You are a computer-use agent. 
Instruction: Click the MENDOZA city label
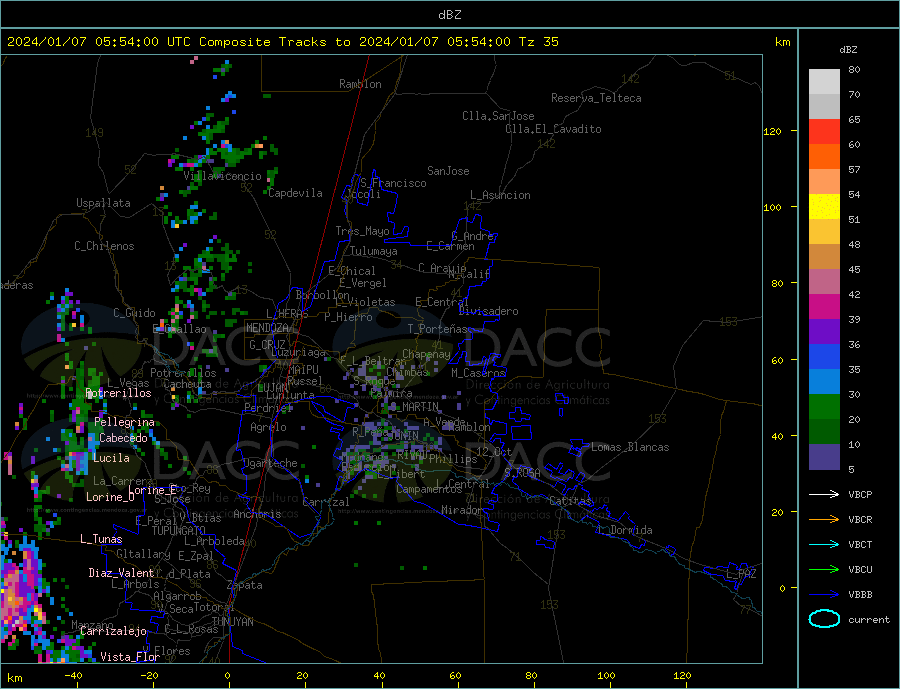pyautogui.click(x=267, y=328)
